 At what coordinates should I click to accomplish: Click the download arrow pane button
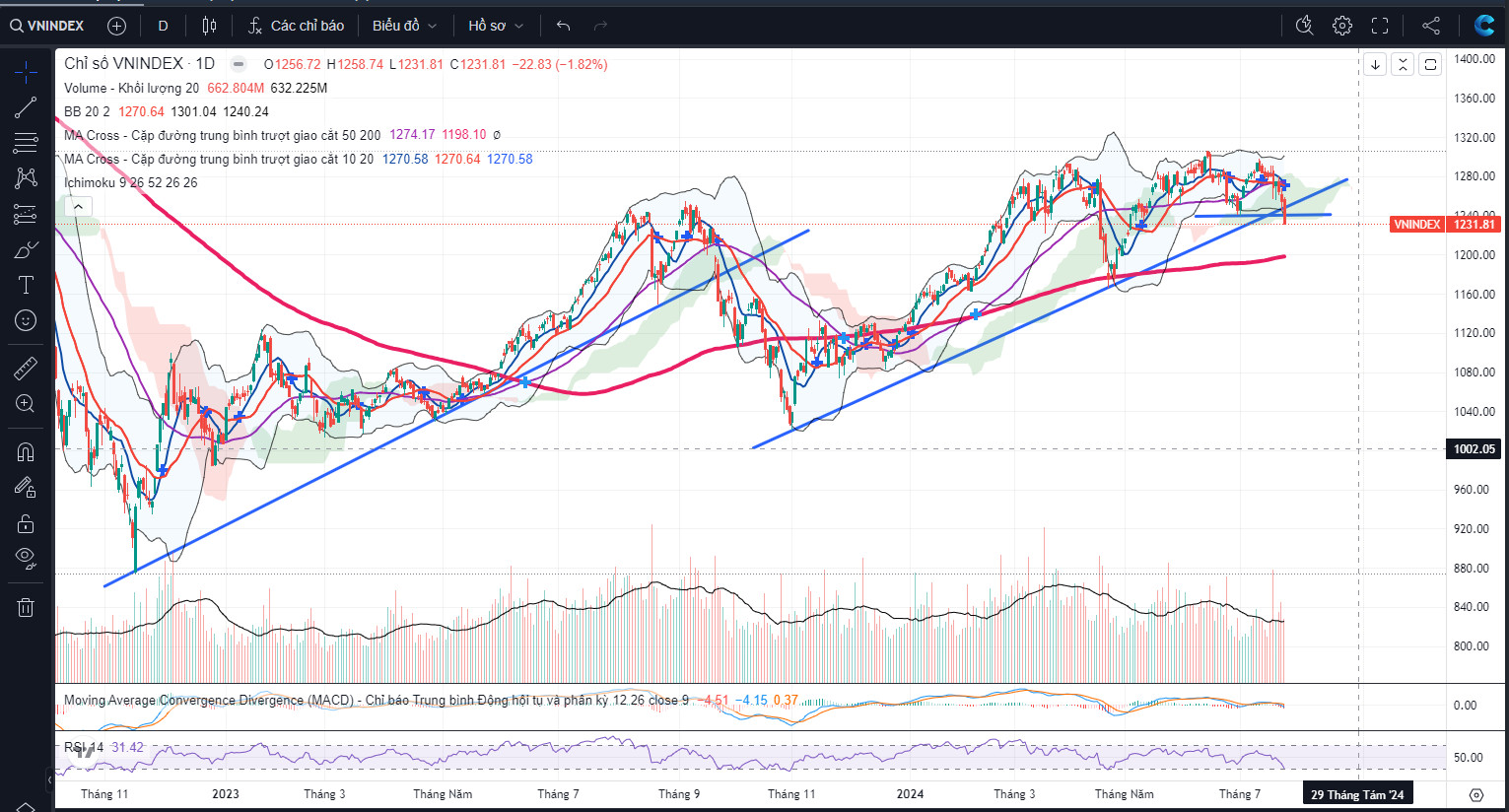click(x=1375, y=65)
